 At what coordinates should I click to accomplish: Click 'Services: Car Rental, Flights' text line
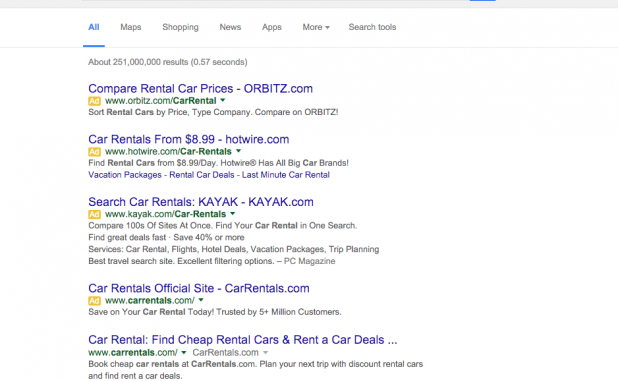[234, 249]
